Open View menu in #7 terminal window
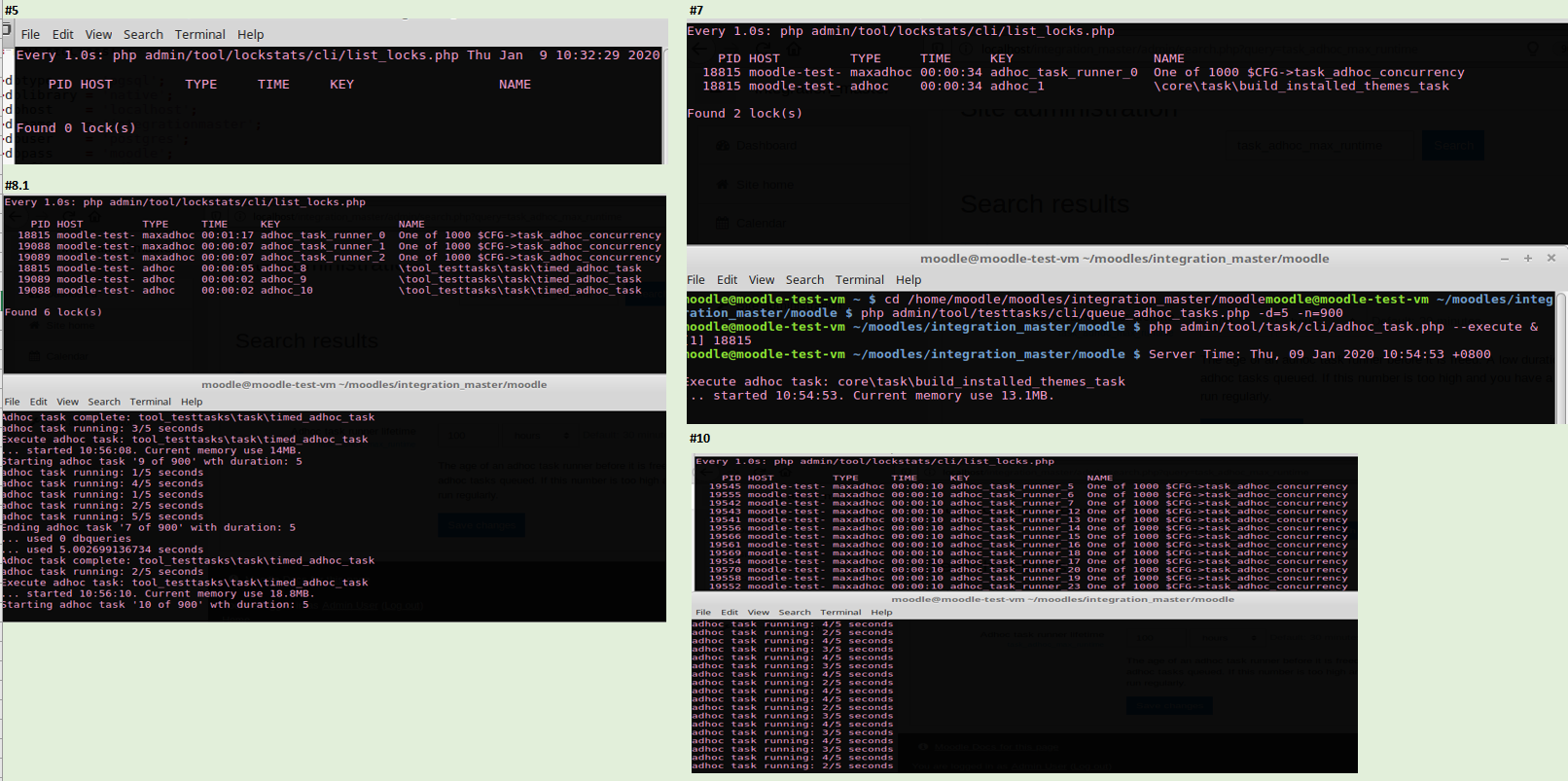Screen dimensions: 1568x781 (x=762, y=279)
